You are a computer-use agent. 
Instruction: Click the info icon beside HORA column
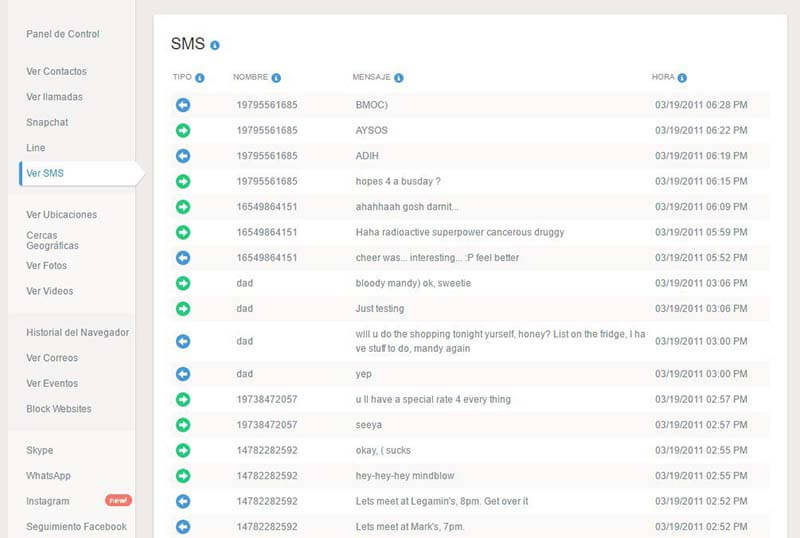682,78
